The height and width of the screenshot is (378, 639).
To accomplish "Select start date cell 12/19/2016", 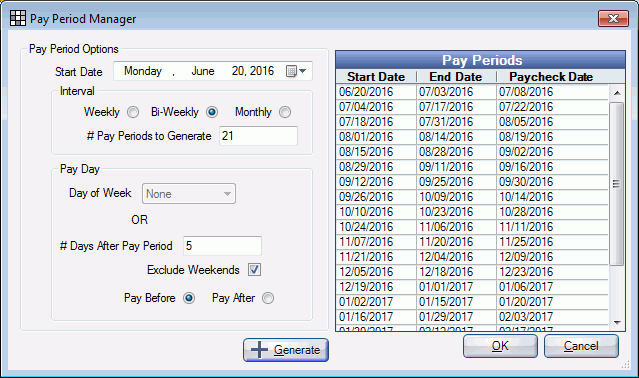I will coord(376,288).
